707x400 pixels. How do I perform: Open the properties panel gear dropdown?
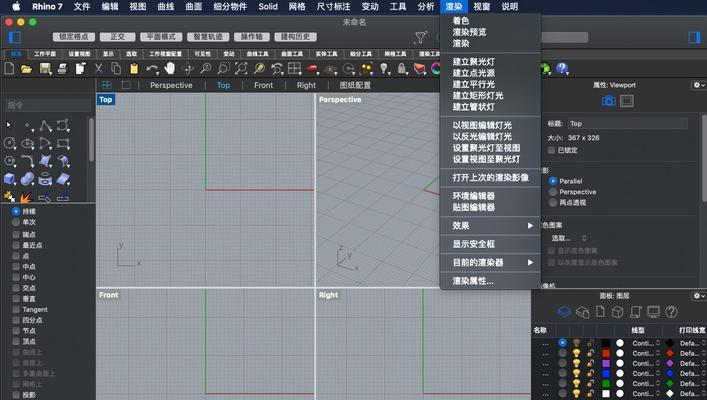(698, 85)
